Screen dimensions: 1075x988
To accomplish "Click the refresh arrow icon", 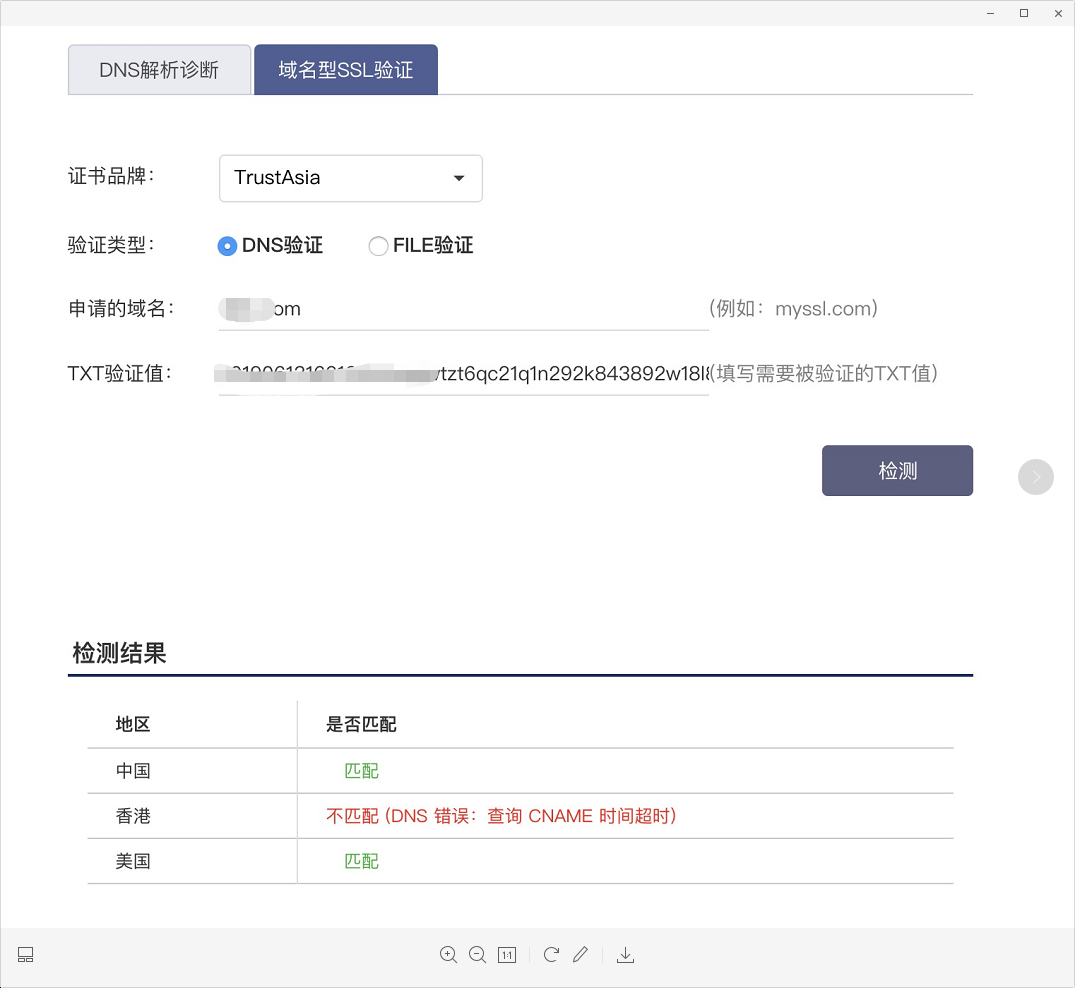I will point(551,954).
